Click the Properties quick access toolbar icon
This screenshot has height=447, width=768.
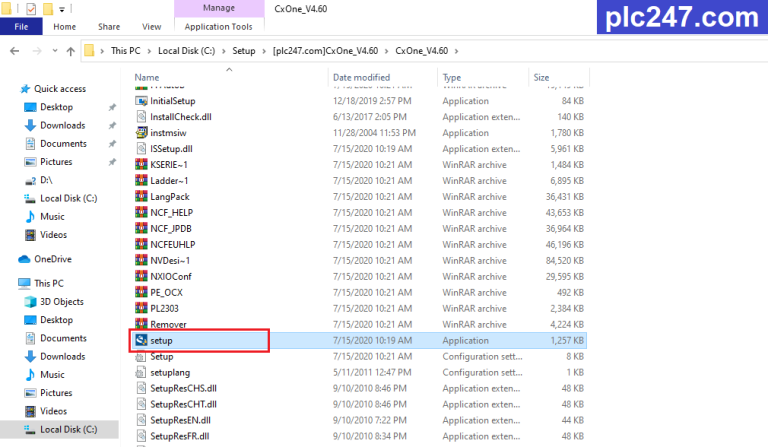pos(31,8)
